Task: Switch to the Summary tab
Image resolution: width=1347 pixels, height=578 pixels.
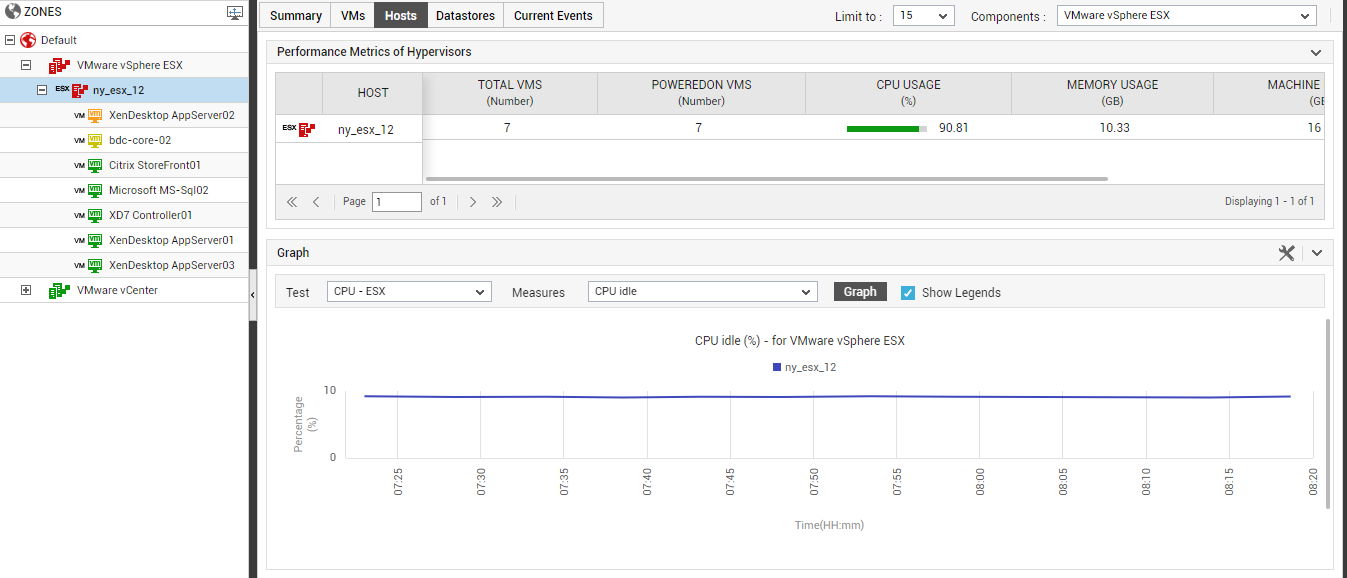Action: click(x=296, y=15)
